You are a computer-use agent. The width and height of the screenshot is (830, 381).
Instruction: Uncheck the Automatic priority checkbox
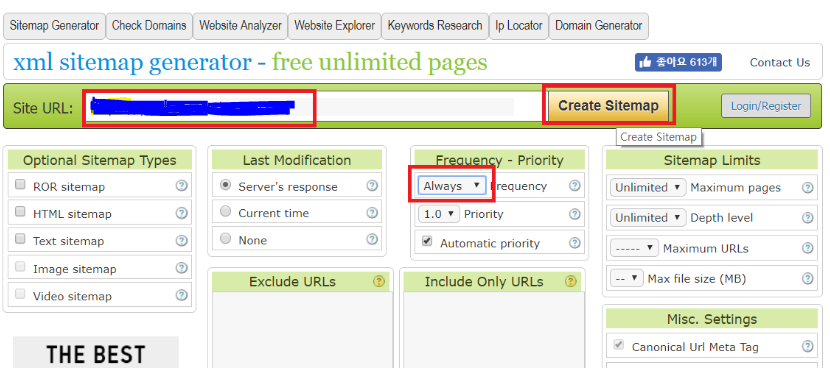pos(427,241)
